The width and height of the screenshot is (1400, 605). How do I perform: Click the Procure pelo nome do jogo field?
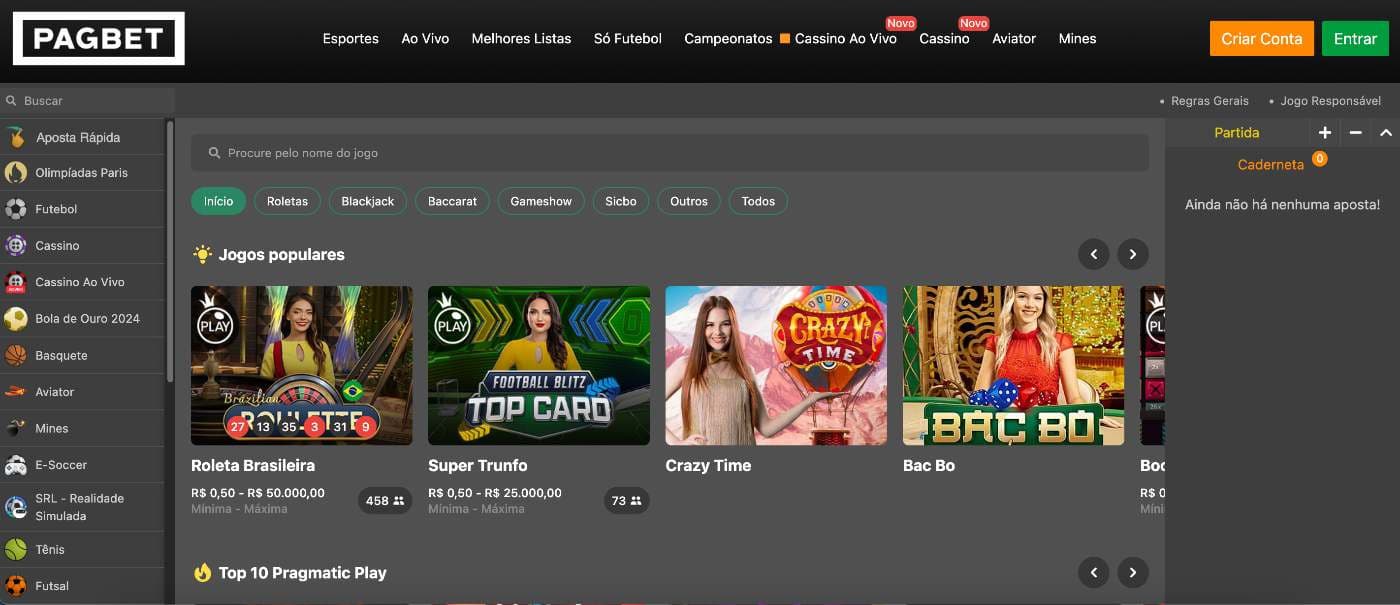pos(670,153)
